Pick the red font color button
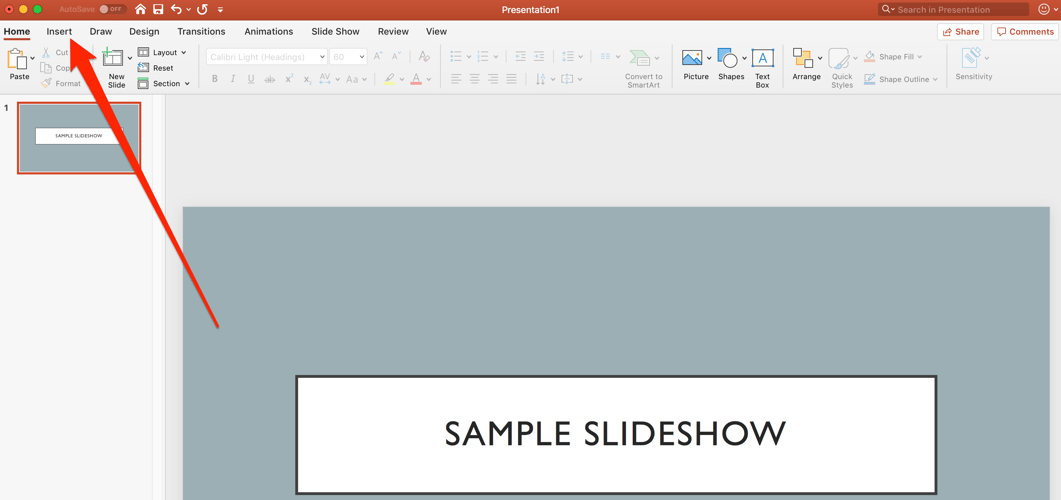 point(416,79)
